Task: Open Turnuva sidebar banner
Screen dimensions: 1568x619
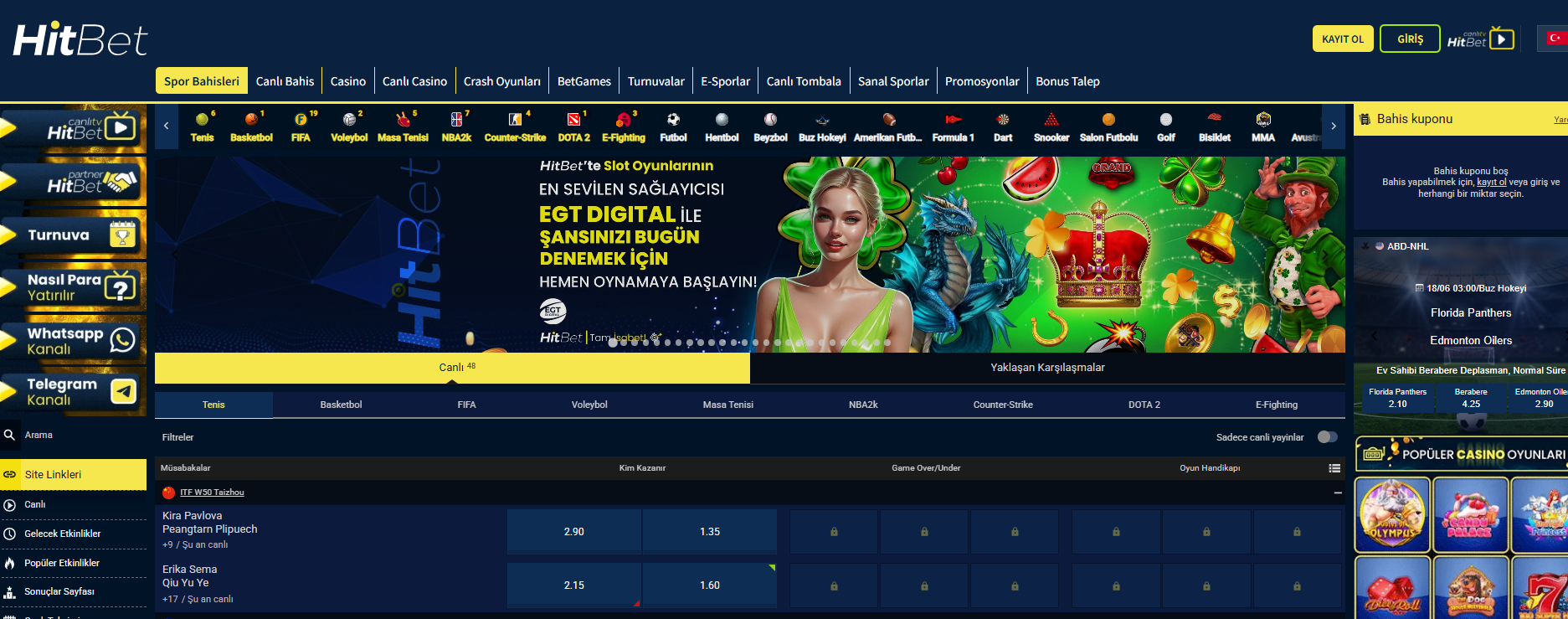Action: [x=73, y=235]
